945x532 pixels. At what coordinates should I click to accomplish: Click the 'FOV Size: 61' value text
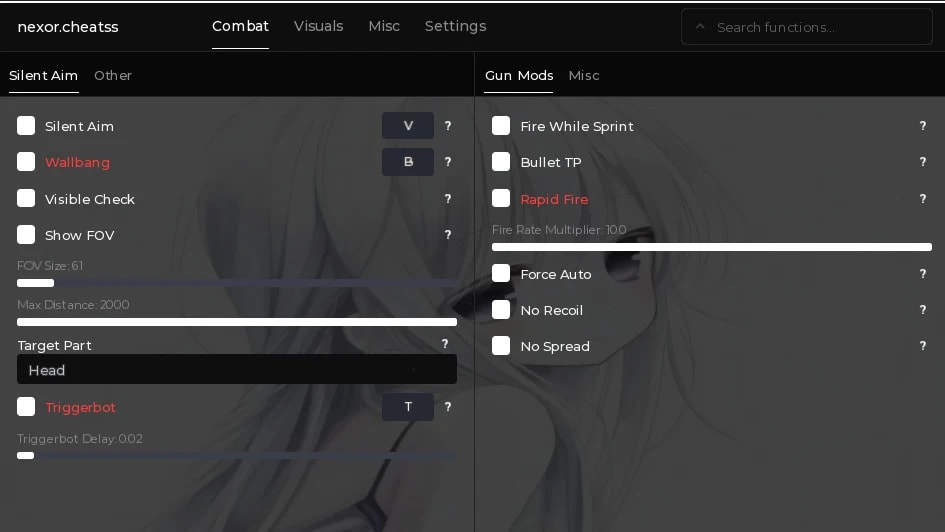click(50, 266)
